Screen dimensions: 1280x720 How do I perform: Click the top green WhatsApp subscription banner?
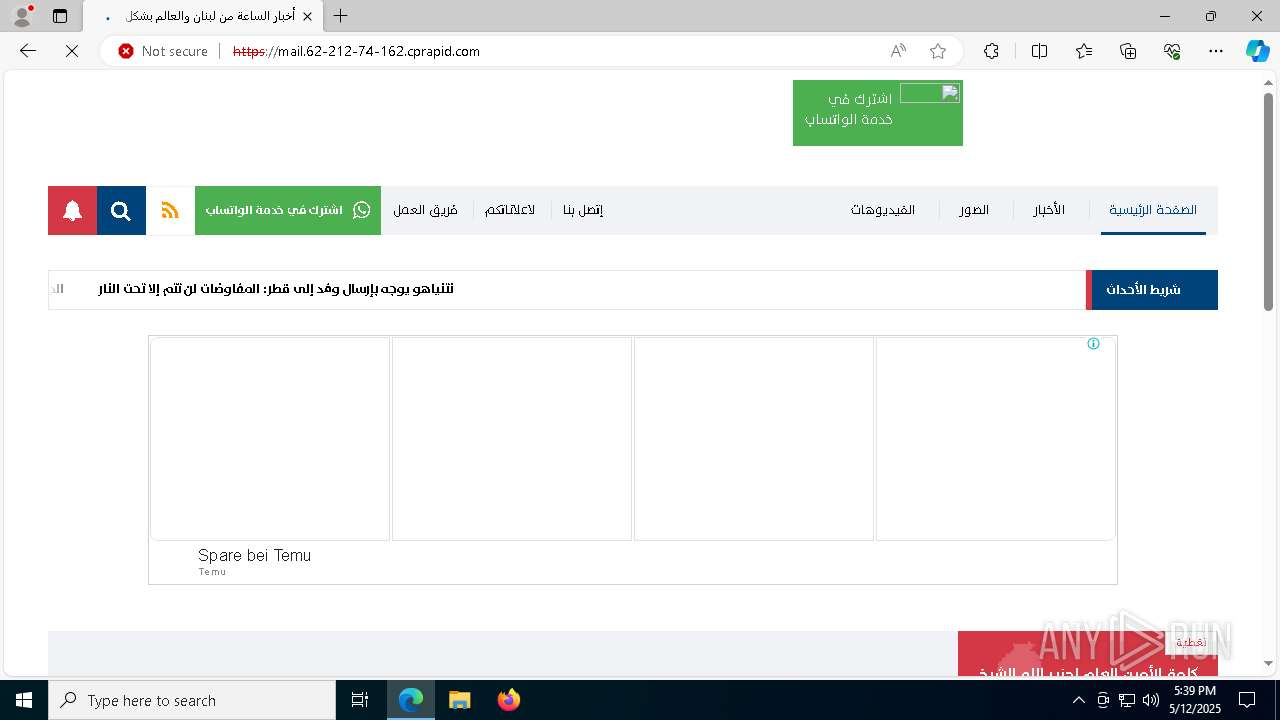coord(878,113)
